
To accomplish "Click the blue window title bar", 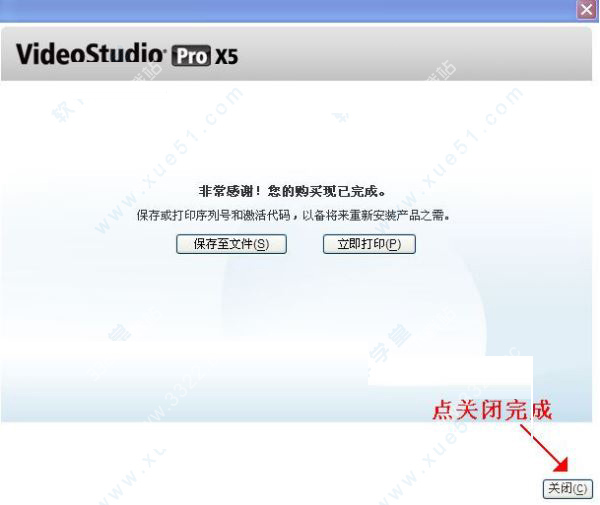I will point(287,10).
